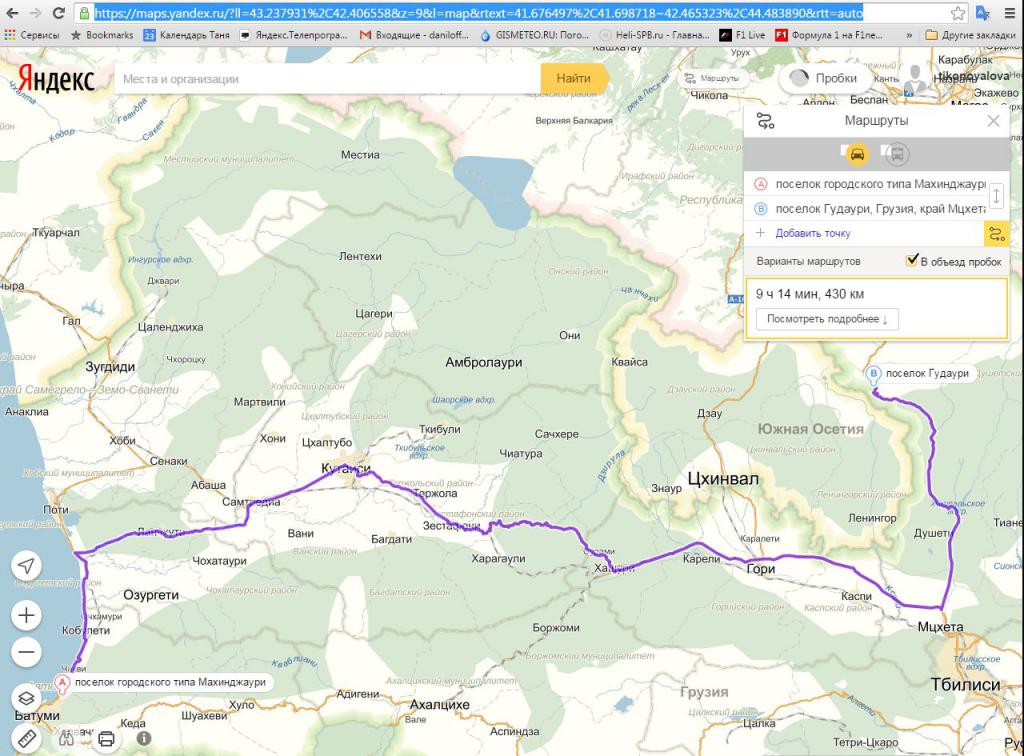Screen dimensions: 1024x756
Task: Open GISMETEO.RU bookmark
Action: point(535,35)
